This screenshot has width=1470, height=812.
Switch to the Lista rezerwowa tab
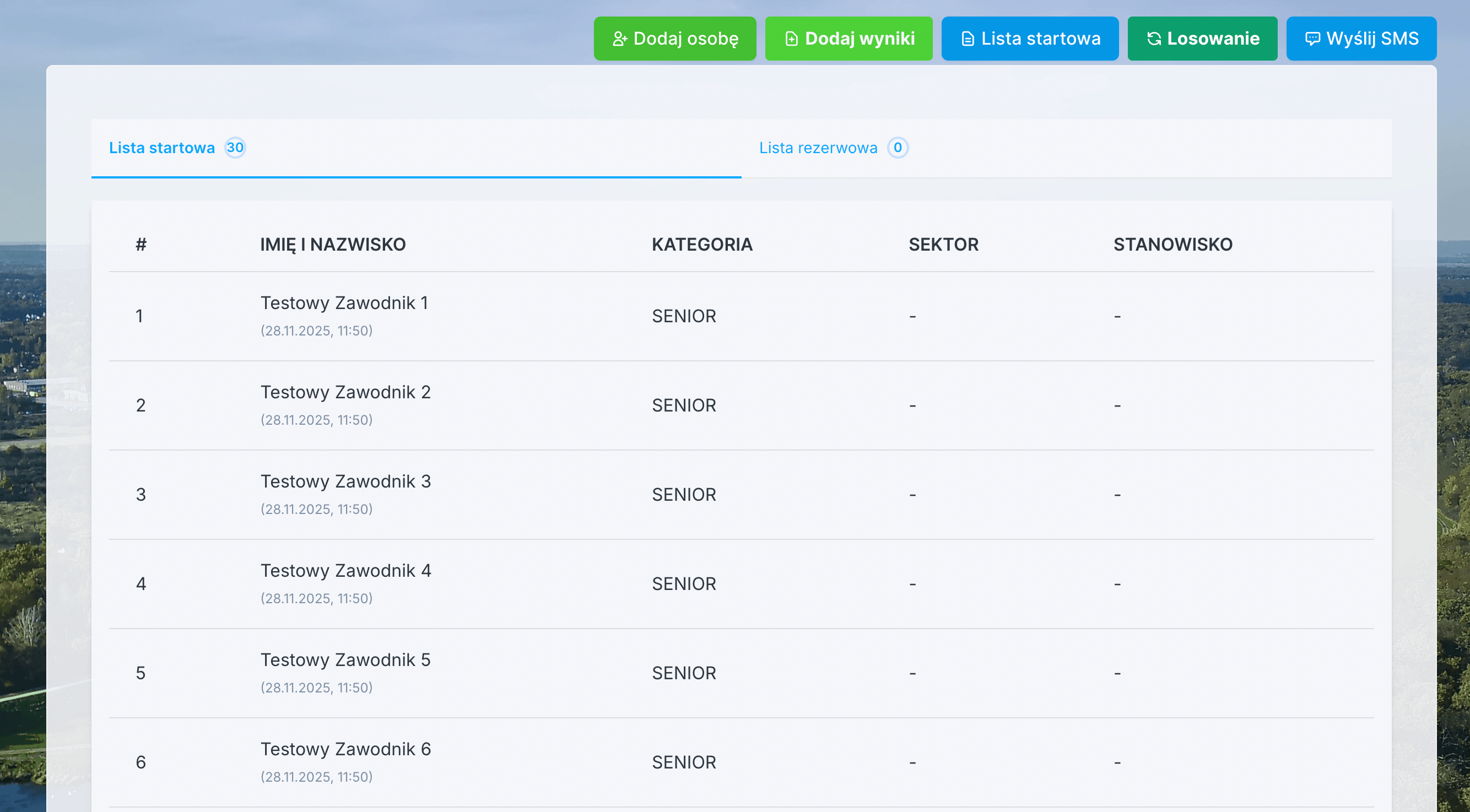click(x=818, y=148)
